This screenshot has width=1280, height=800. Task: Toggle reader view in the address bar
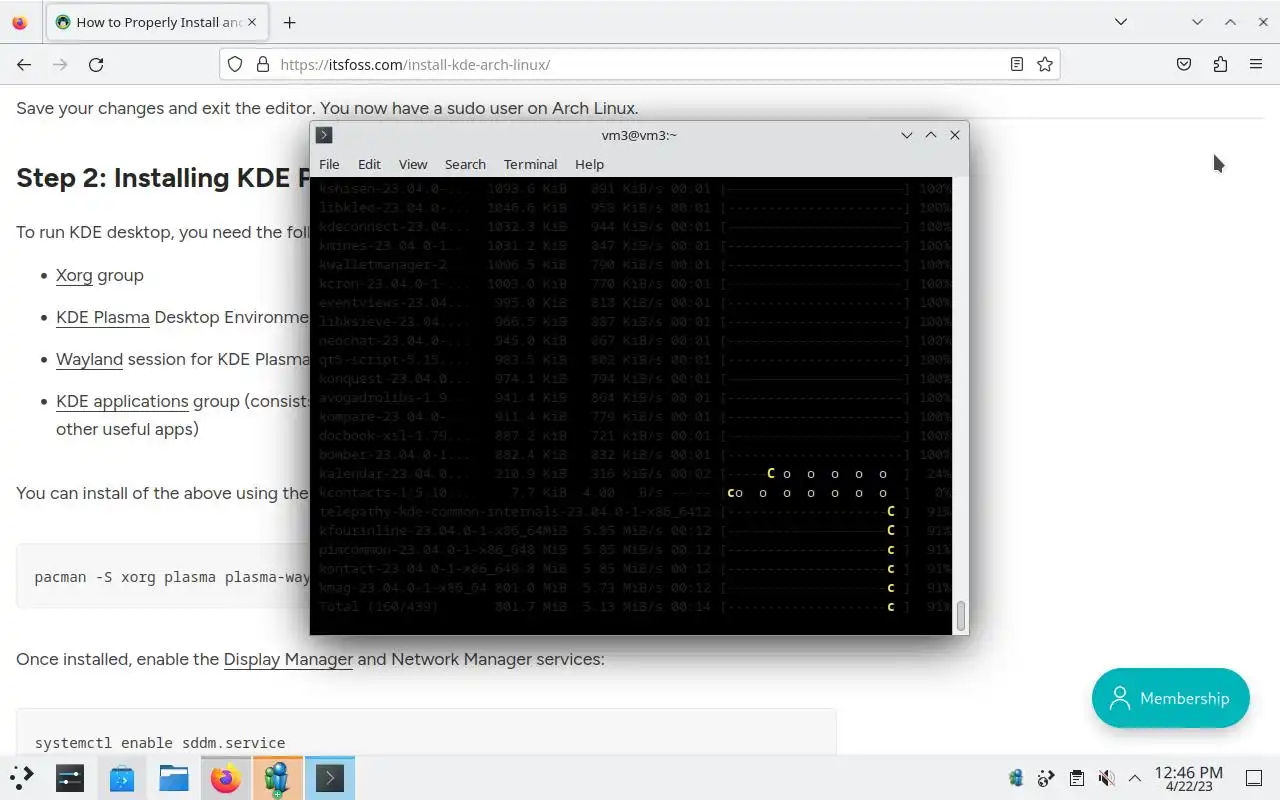click(x=1016, y=64)
